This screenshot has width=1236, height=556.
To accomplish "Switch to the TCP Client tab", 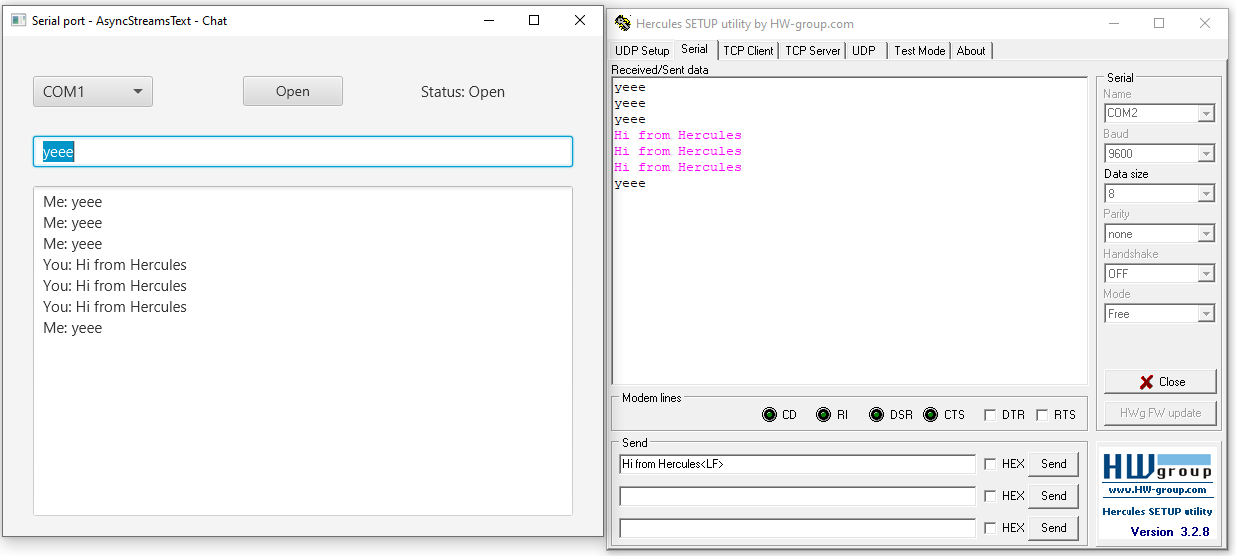I will [748, 51].
